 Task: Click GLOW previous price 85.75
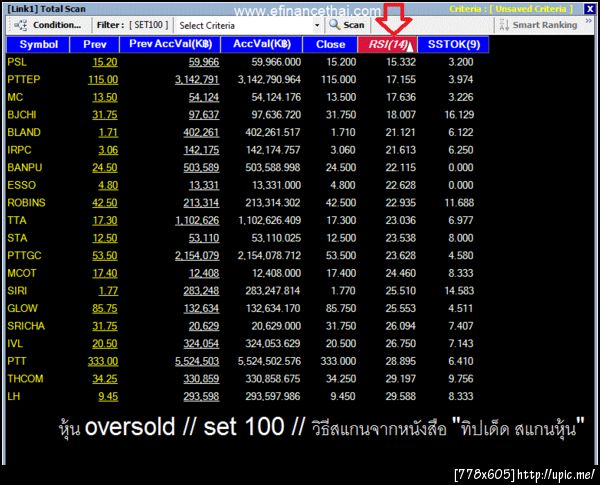(105, 309)
